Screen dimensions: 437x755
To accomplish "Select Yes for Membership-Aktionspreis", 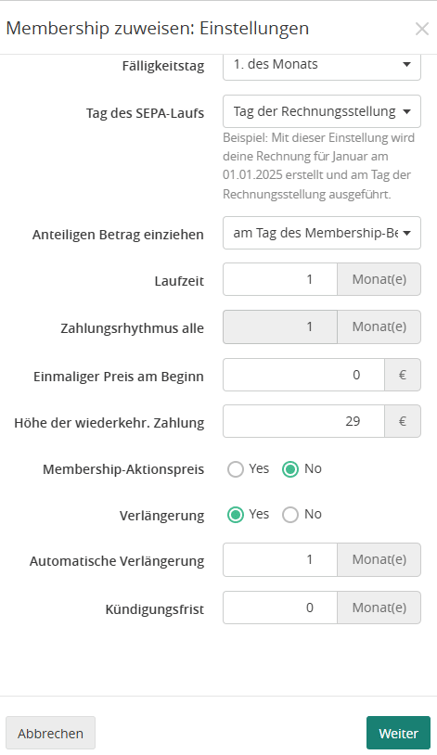I will [x=235, y=469].
